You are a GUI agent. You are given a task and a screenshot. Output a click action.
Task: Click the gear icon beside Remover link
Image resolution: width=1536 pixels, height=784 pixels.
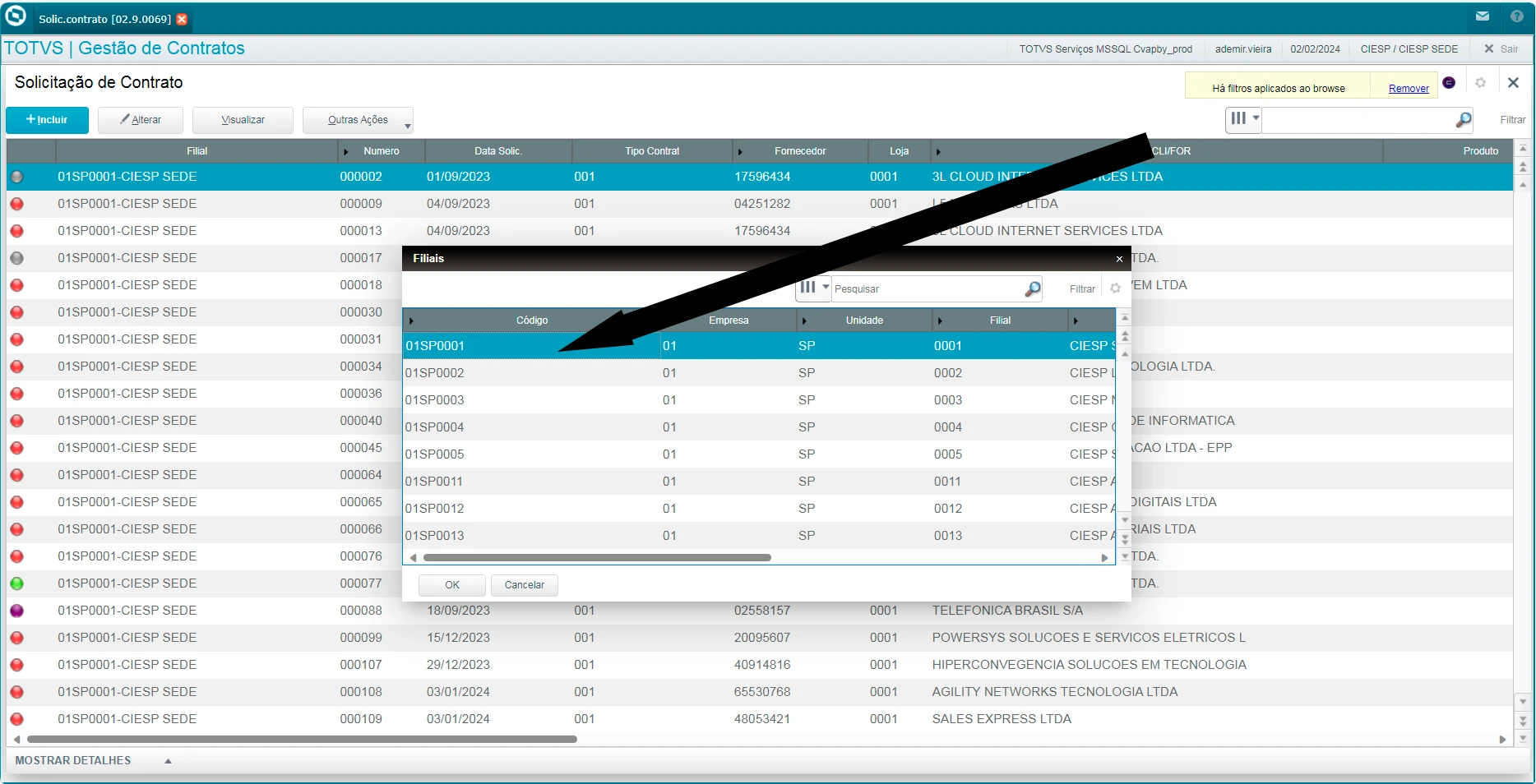[x=1480, y=83]
